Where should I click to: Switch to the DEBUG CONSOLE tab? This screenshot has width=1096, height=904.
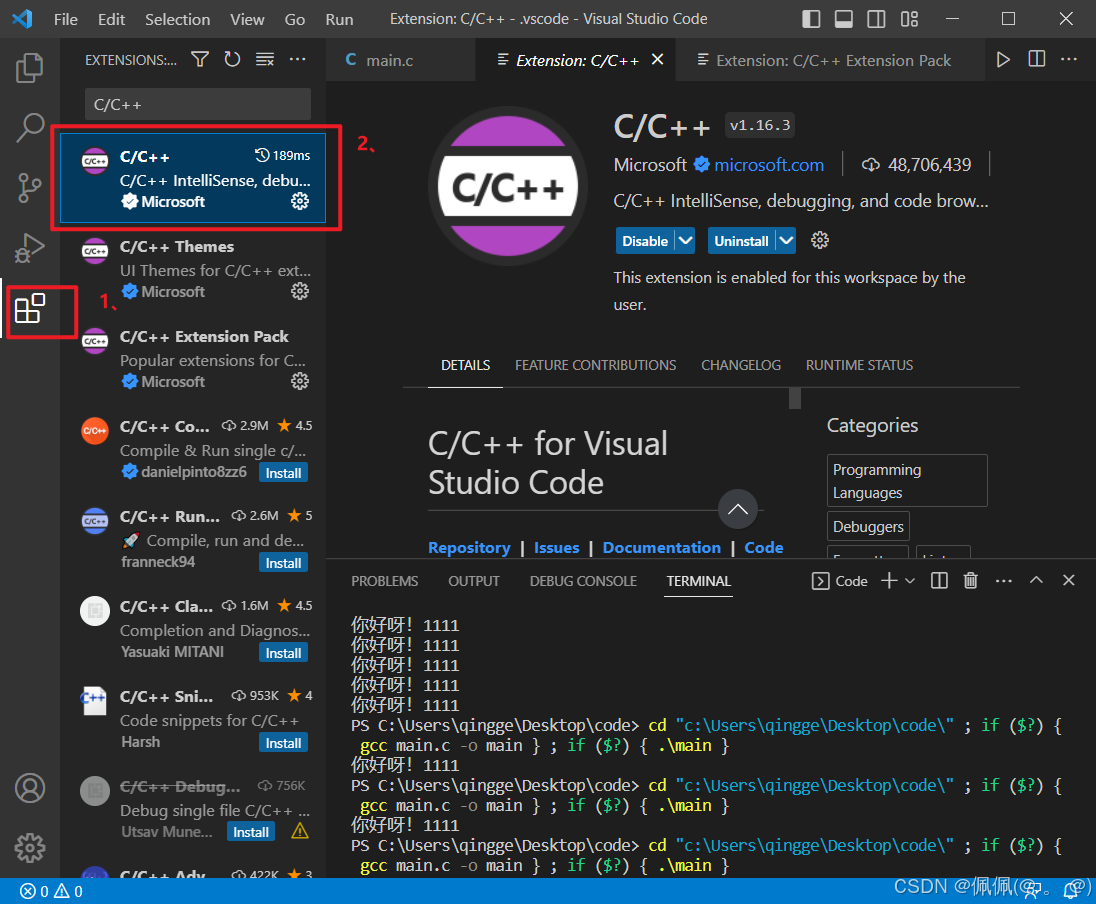coord(583,581)
